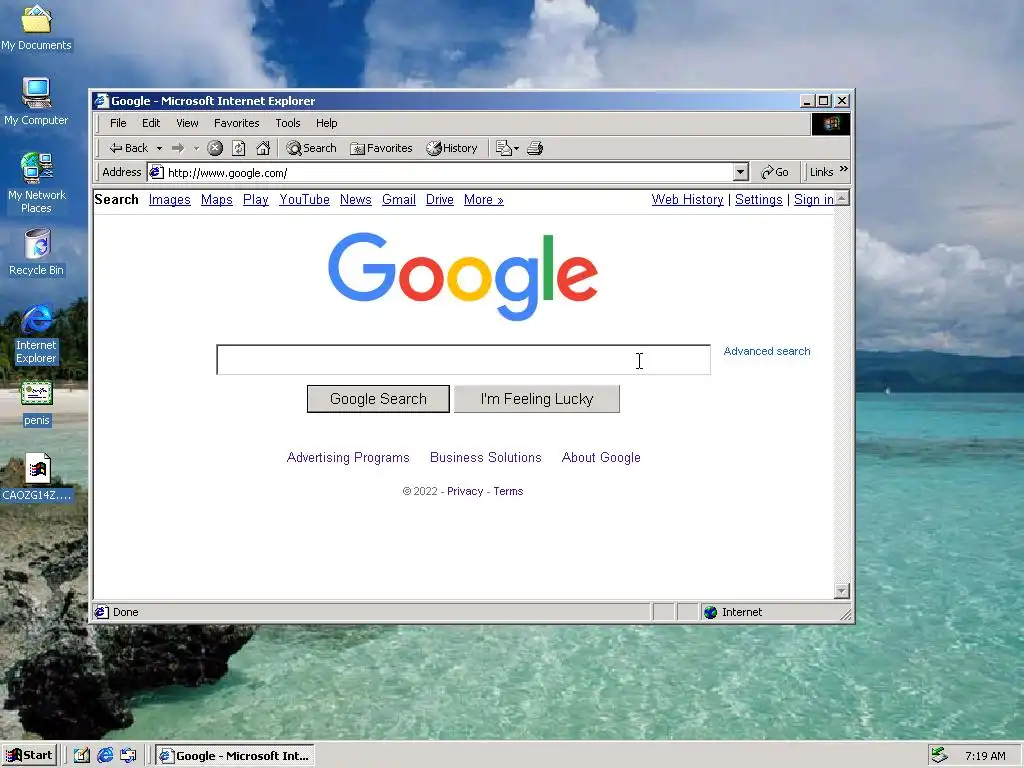Viewport: 1024px width, 768px height.
Task: Click the page scrollbar down arrow
Action: point(842,591)
